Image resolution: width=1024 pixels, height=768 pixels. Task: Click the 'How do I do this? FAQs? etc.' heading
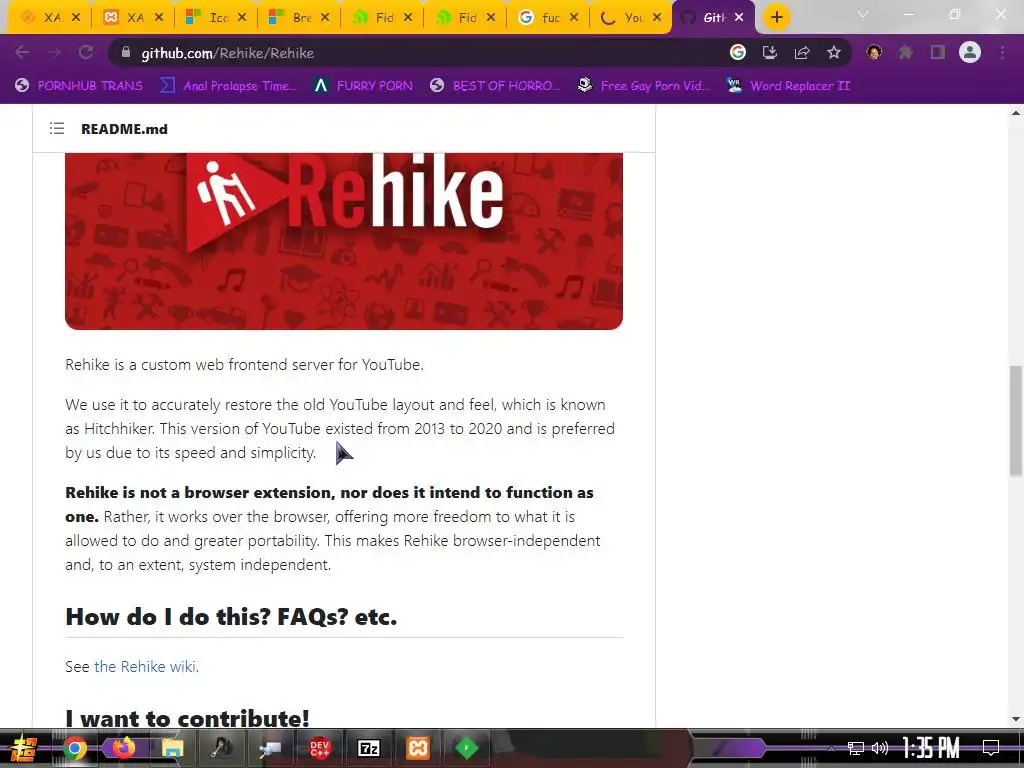[x=231, y=616]
